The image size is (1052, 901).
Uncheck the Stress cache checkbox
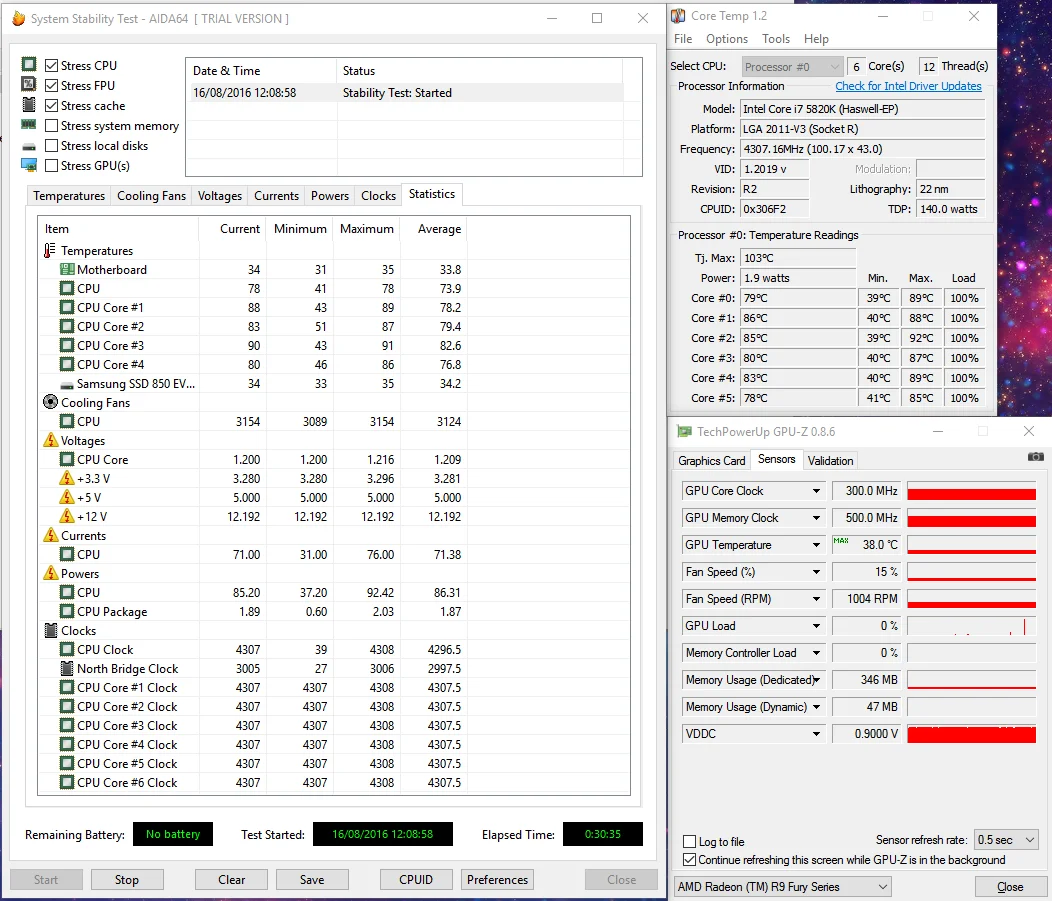(x=52, y=105)
